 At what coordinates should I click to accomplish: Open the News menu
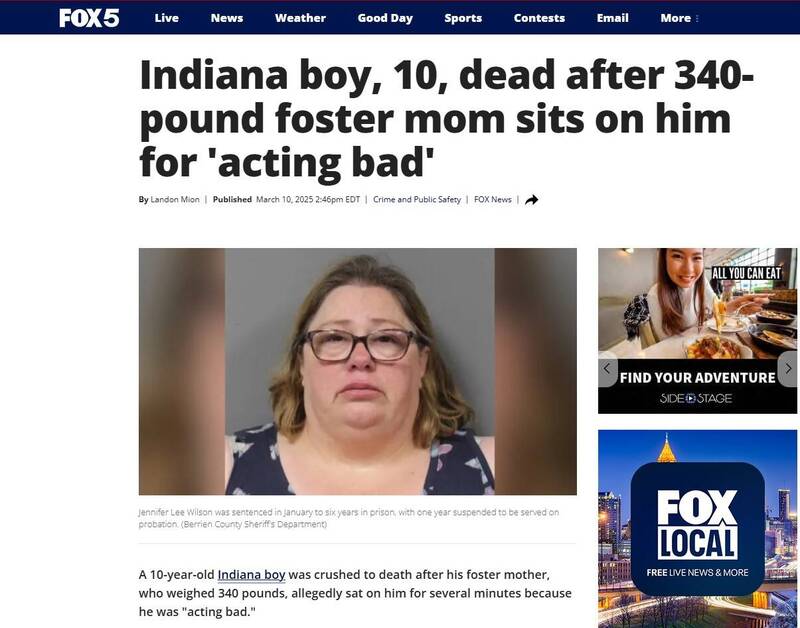coord(227,18)
